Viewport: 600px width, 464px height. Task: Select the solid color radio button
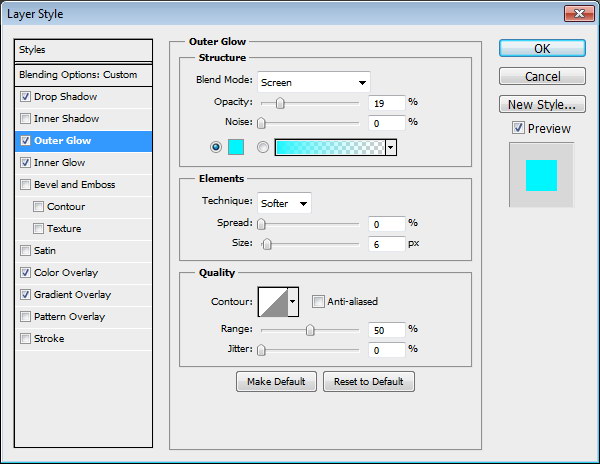[x=216, y=147]
